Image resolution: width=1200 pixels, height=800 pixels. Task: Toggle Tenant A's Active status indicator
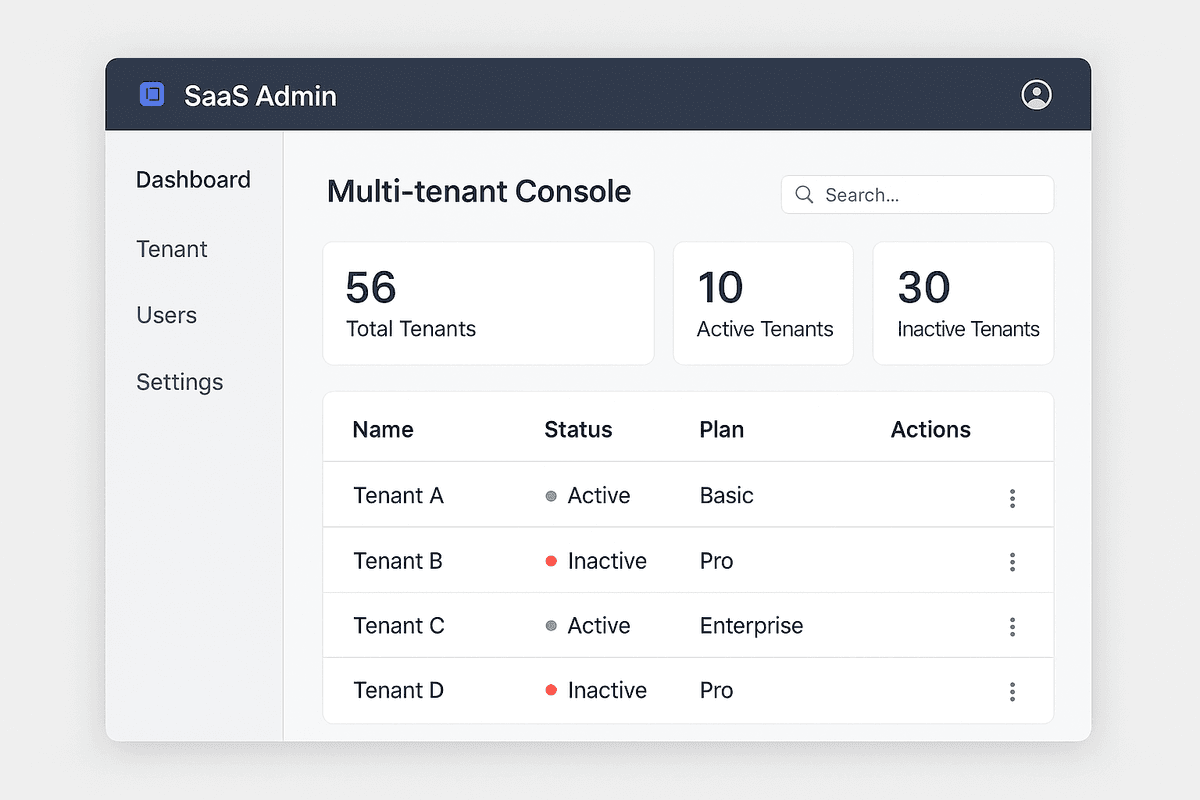[x=551, y=495]
